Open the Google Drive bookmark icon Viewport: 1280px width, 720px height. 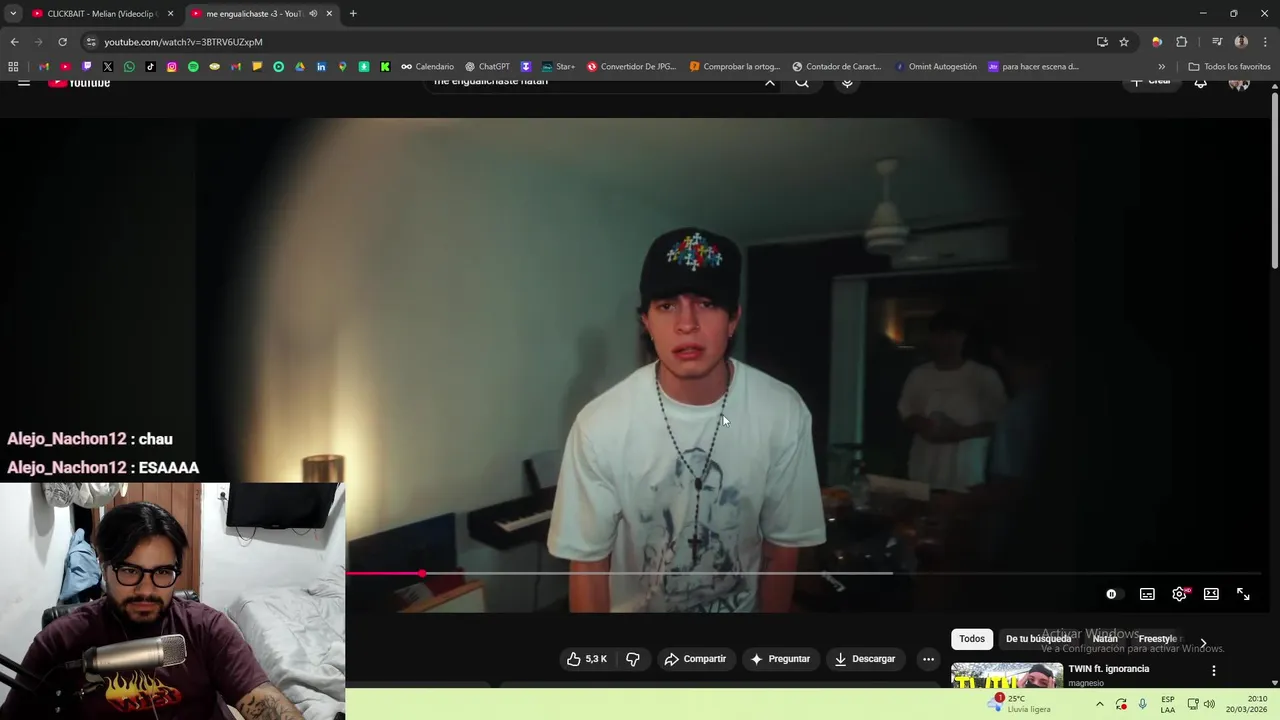click(x=300, y=67)
